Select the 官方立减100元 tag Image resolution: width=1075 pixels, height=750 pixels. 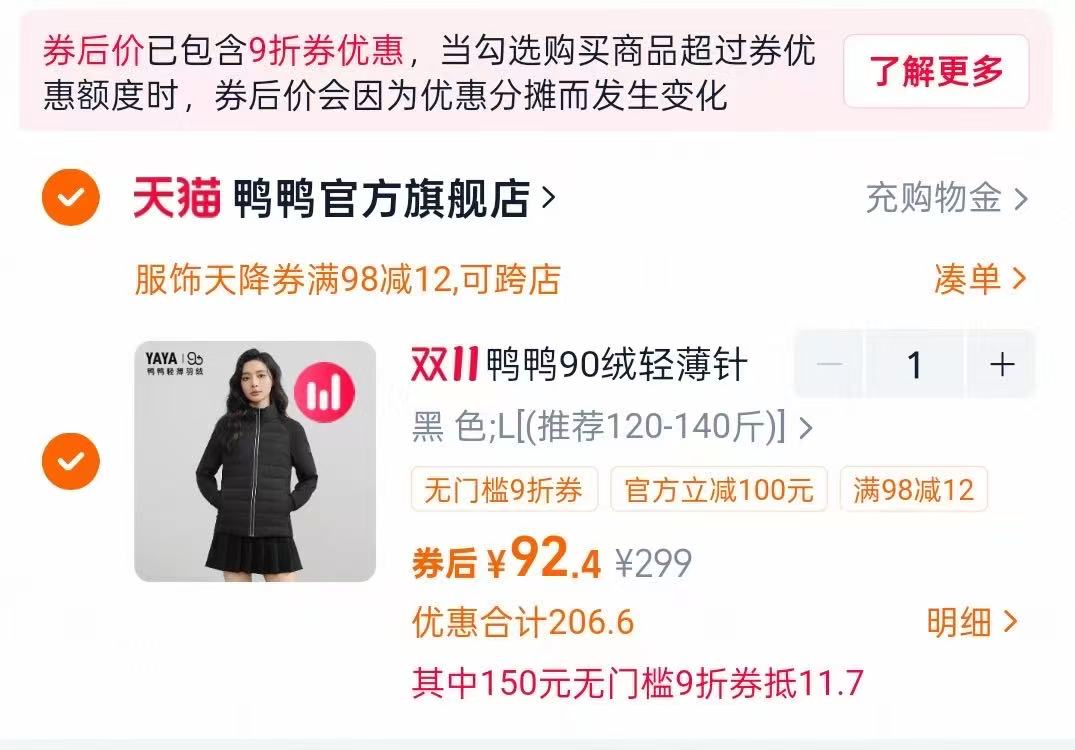[x=718, y=489]
